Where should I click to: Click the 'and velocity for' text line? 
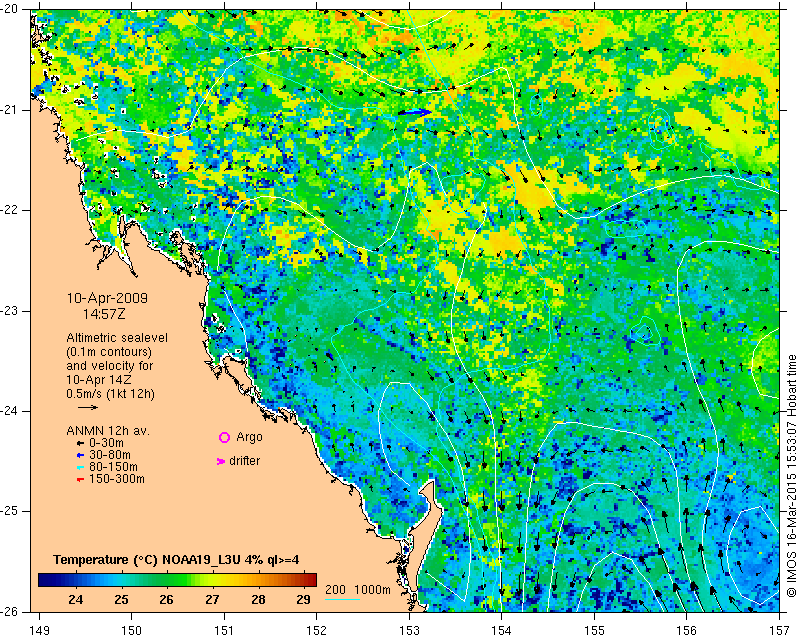(110, 366)
